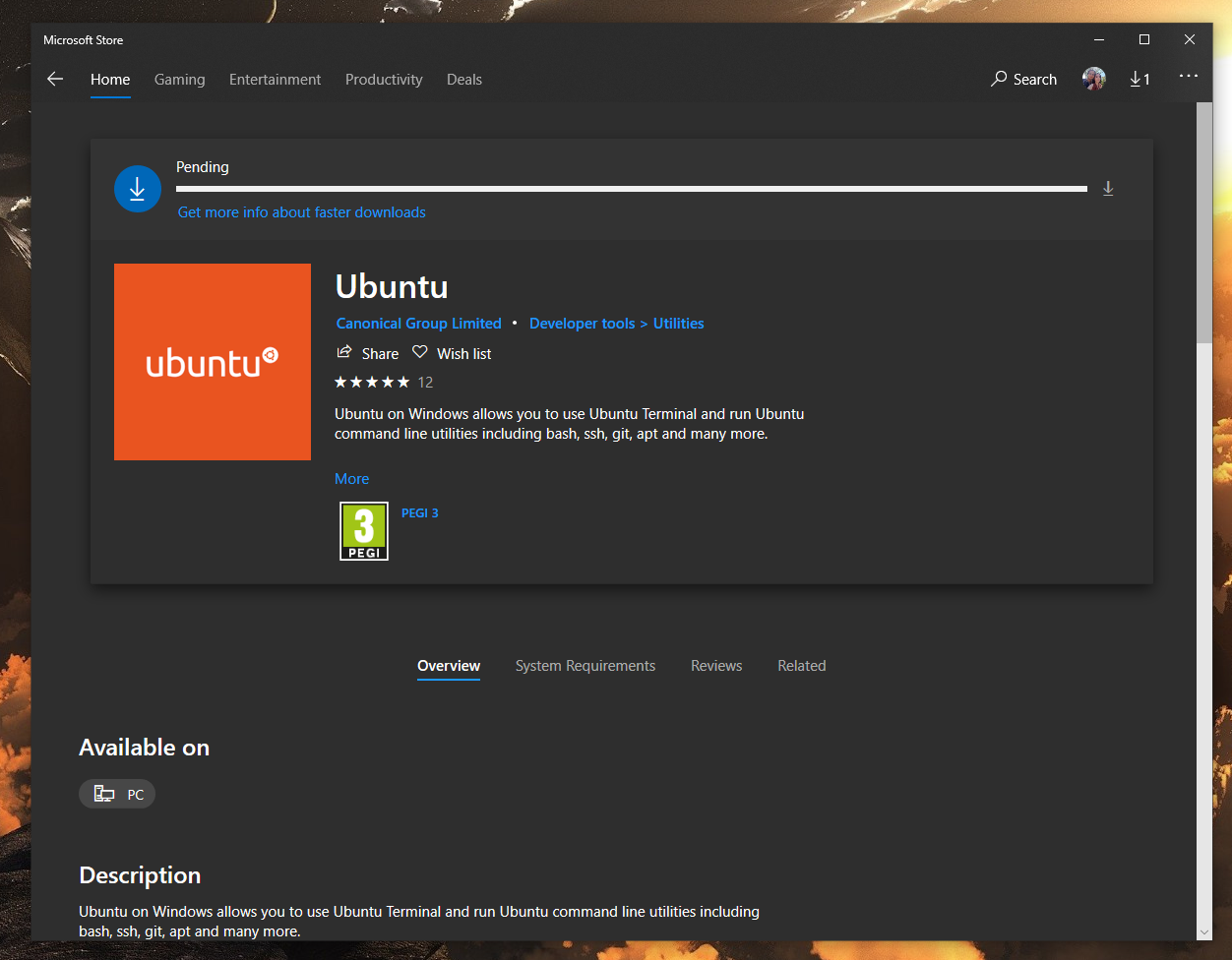Switch to the Productivity tab
1232x960 pixels.
(384, 80)
